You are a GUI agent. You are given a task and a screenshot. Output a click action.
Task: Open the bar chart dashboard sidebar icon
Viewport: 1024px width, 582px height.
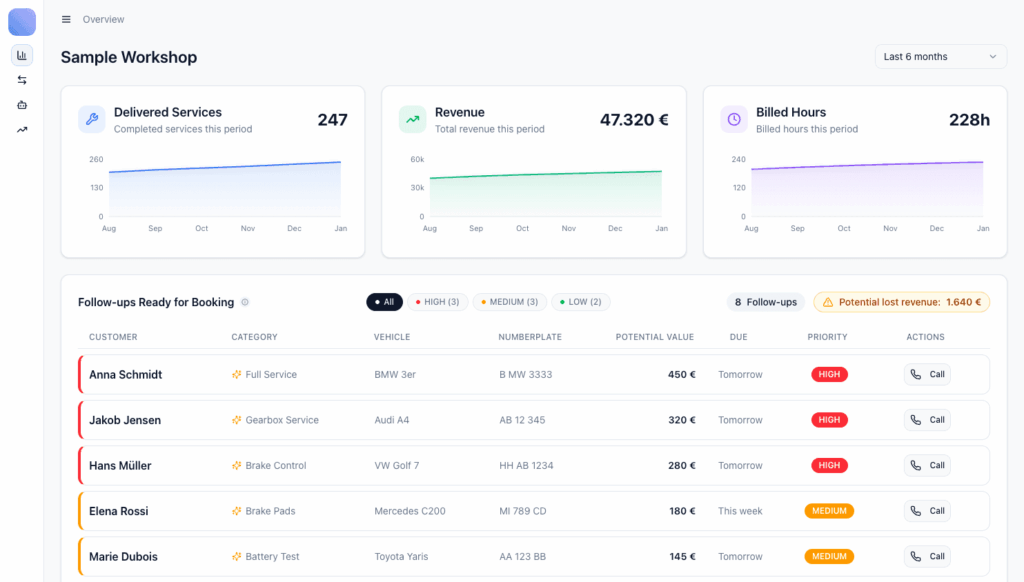[22, 55]
